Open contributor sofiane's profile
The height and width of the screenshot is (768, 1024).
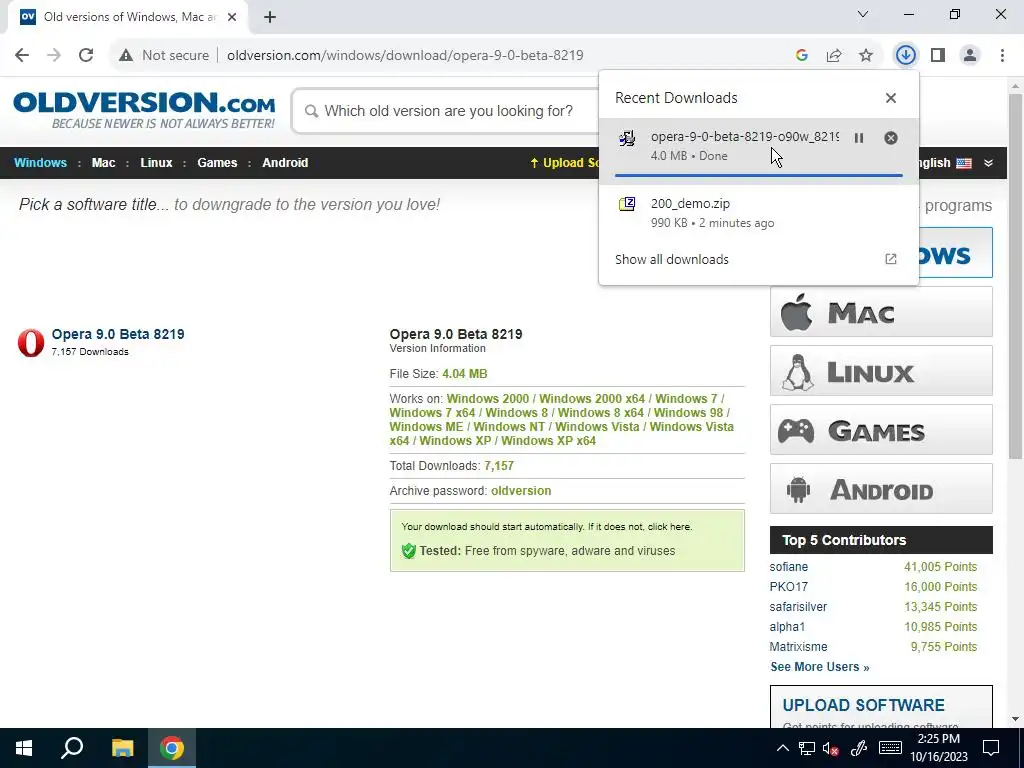(788, 567)
